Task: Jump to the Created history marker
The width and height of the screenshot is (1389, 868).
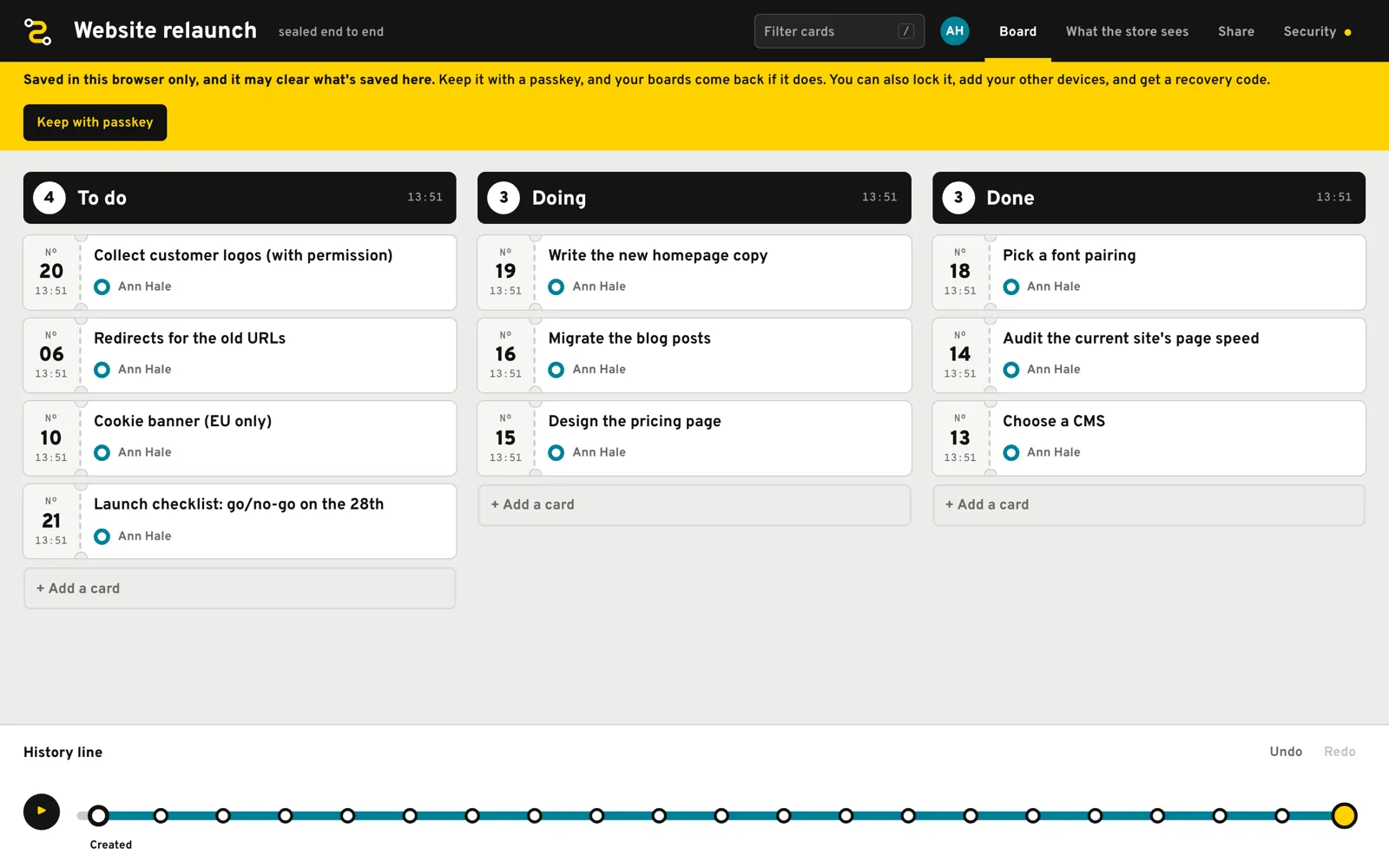Action: coord(99,816)
